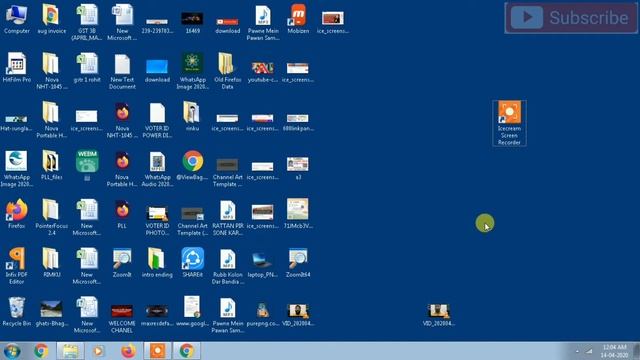Open the gstr 1 rohit spreadsheet
This screenshot has width=640, height=360.
point(87,68)
